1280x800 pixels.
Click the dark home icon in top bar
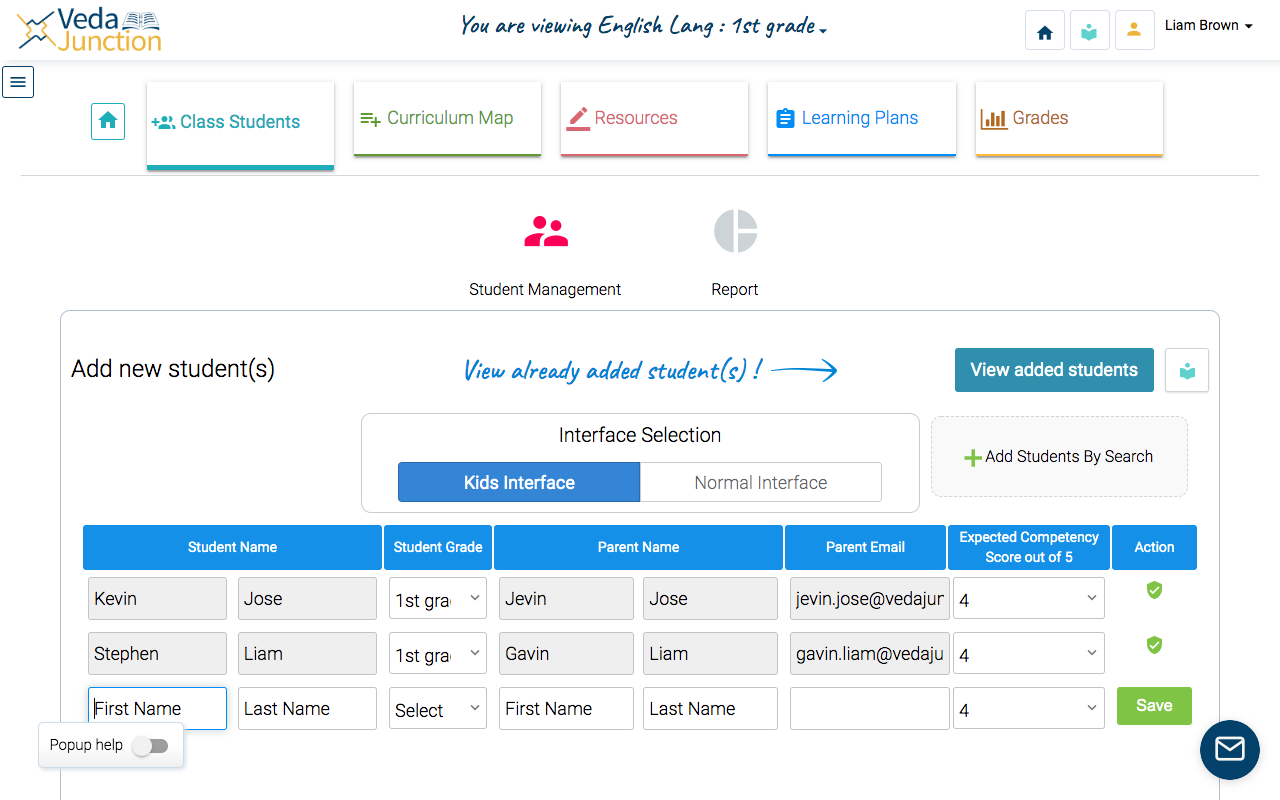(x=1045, y=32)
